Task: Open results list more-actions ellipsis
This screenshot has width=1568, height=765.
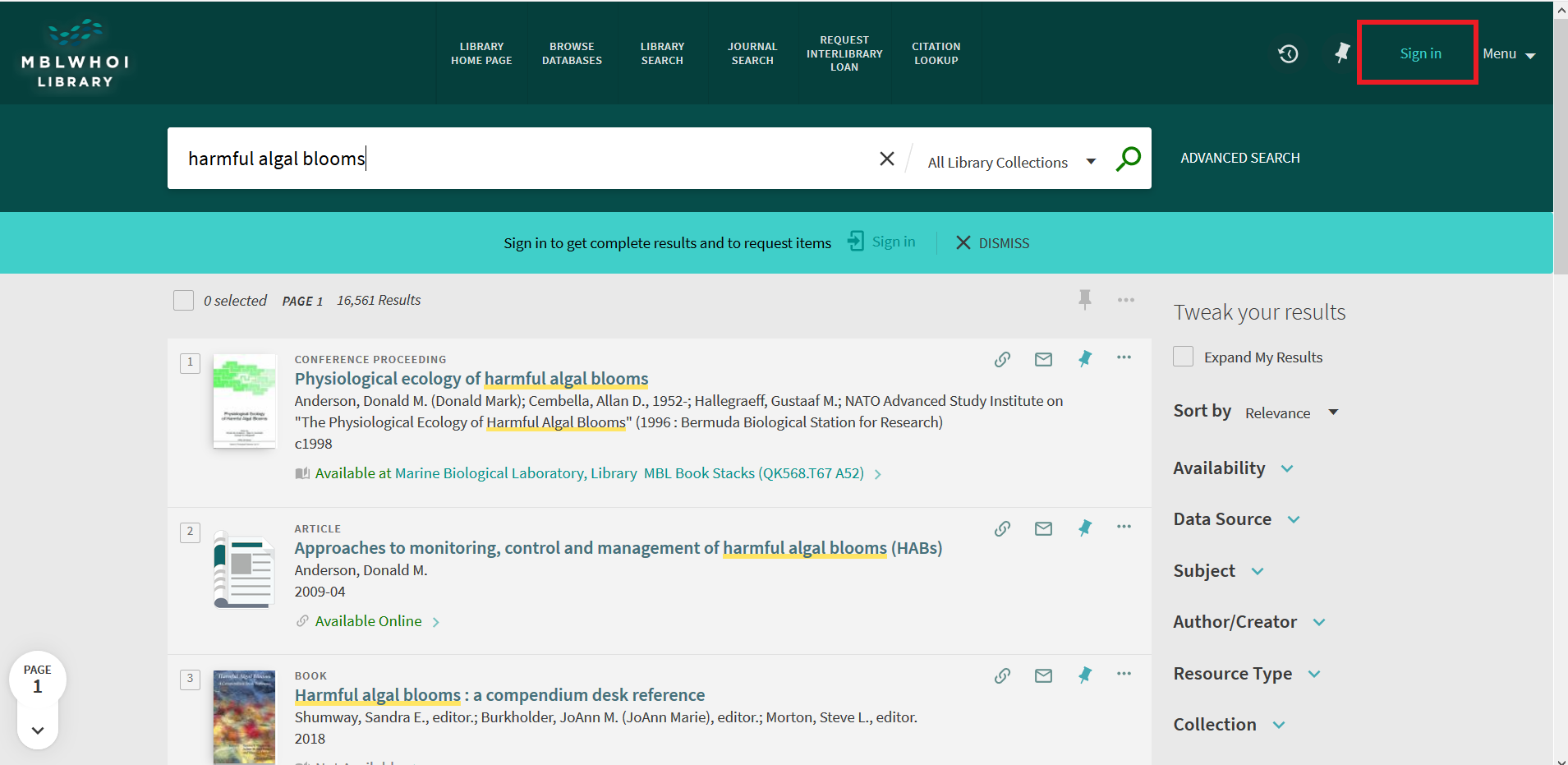Action: 1126,300
